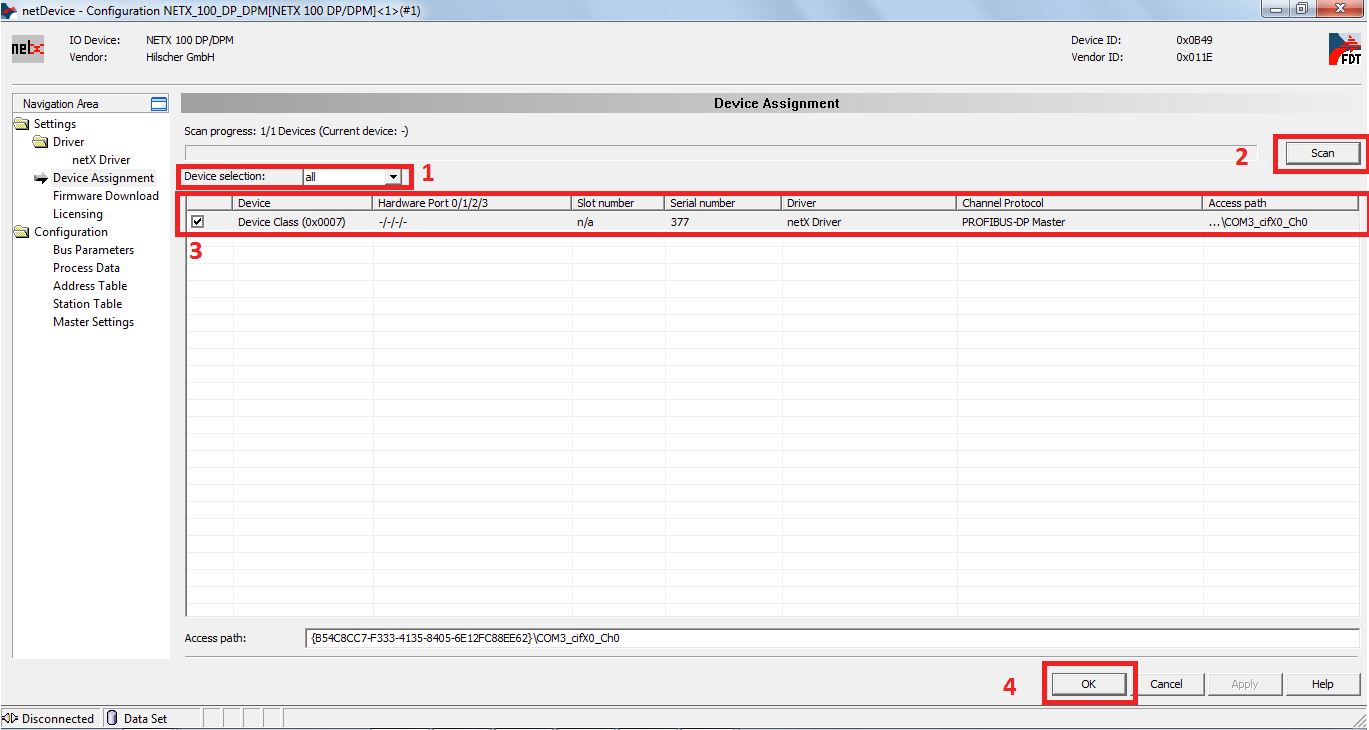
Task: Click the scan progress bar
Action: pos(720,153)
